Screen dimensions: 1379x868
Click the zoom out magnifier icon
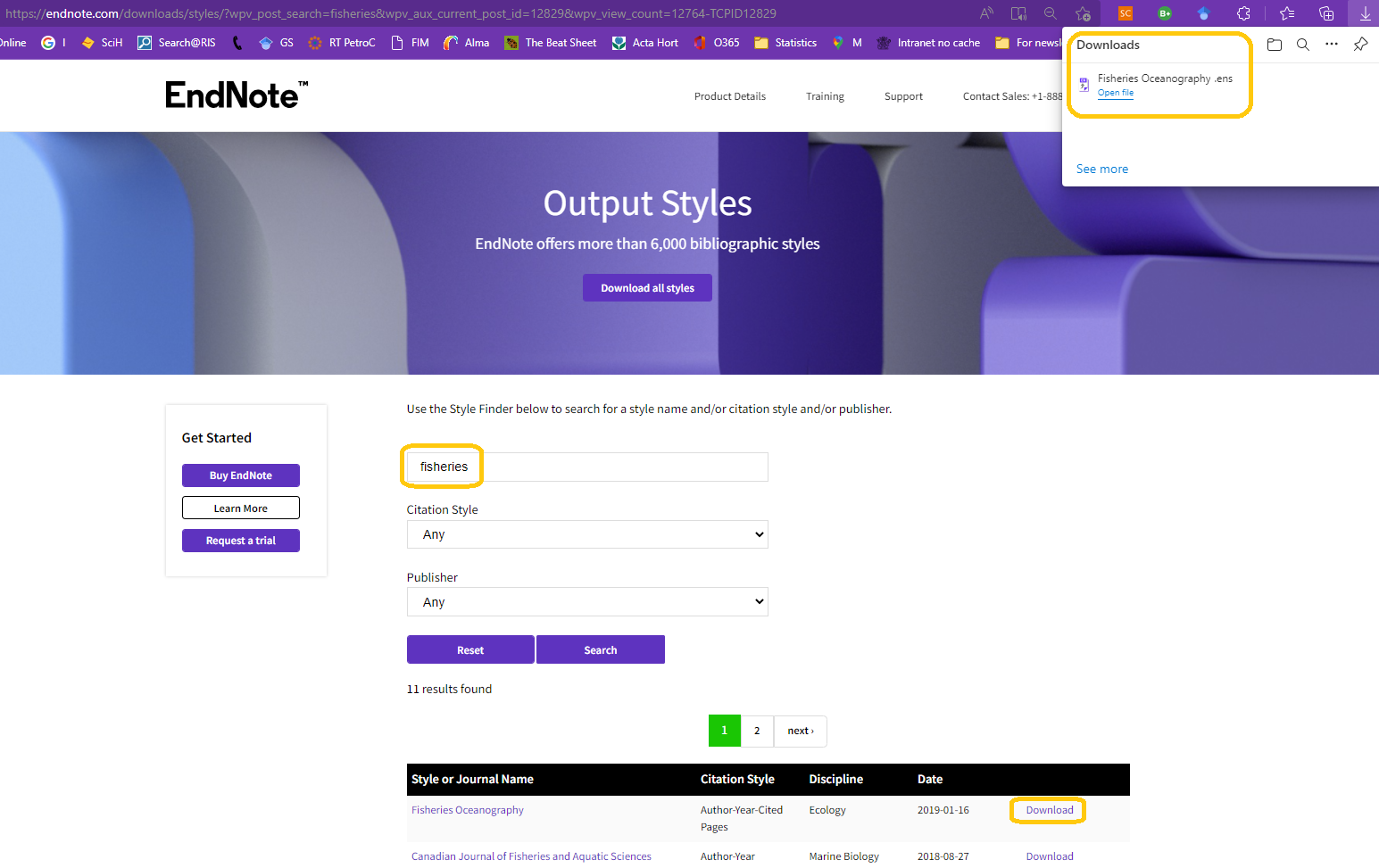[x=1051, y=13]
